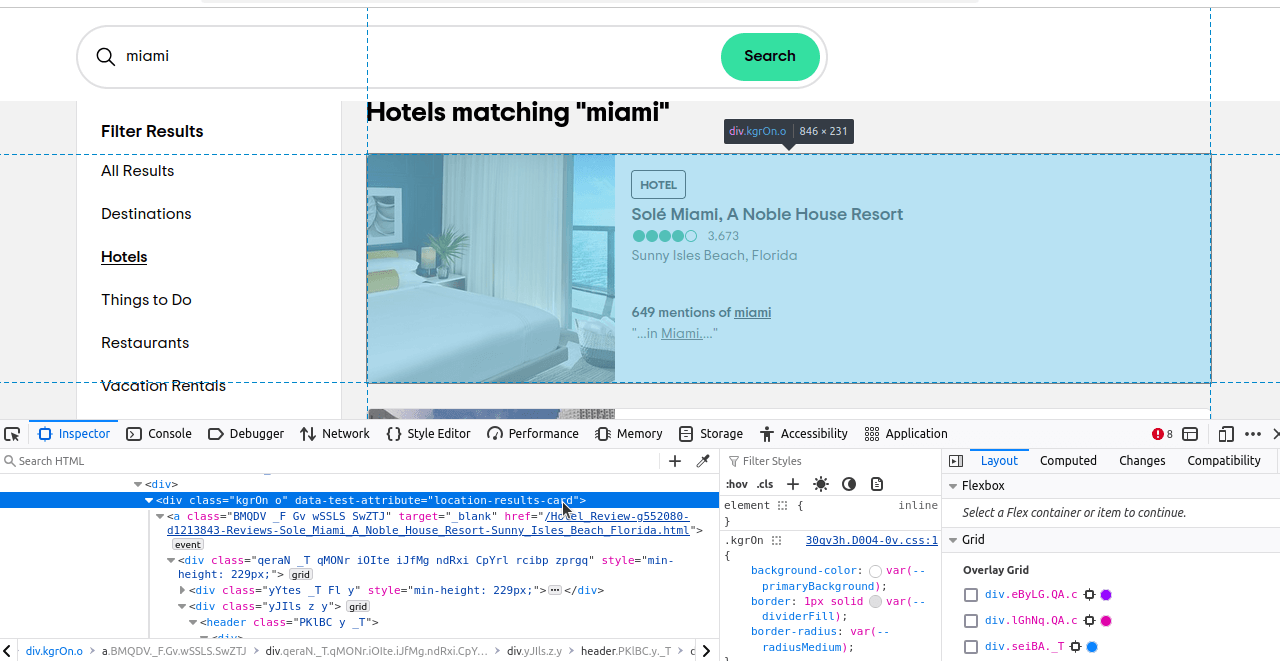Collapse the Grid section

[952, 540]
